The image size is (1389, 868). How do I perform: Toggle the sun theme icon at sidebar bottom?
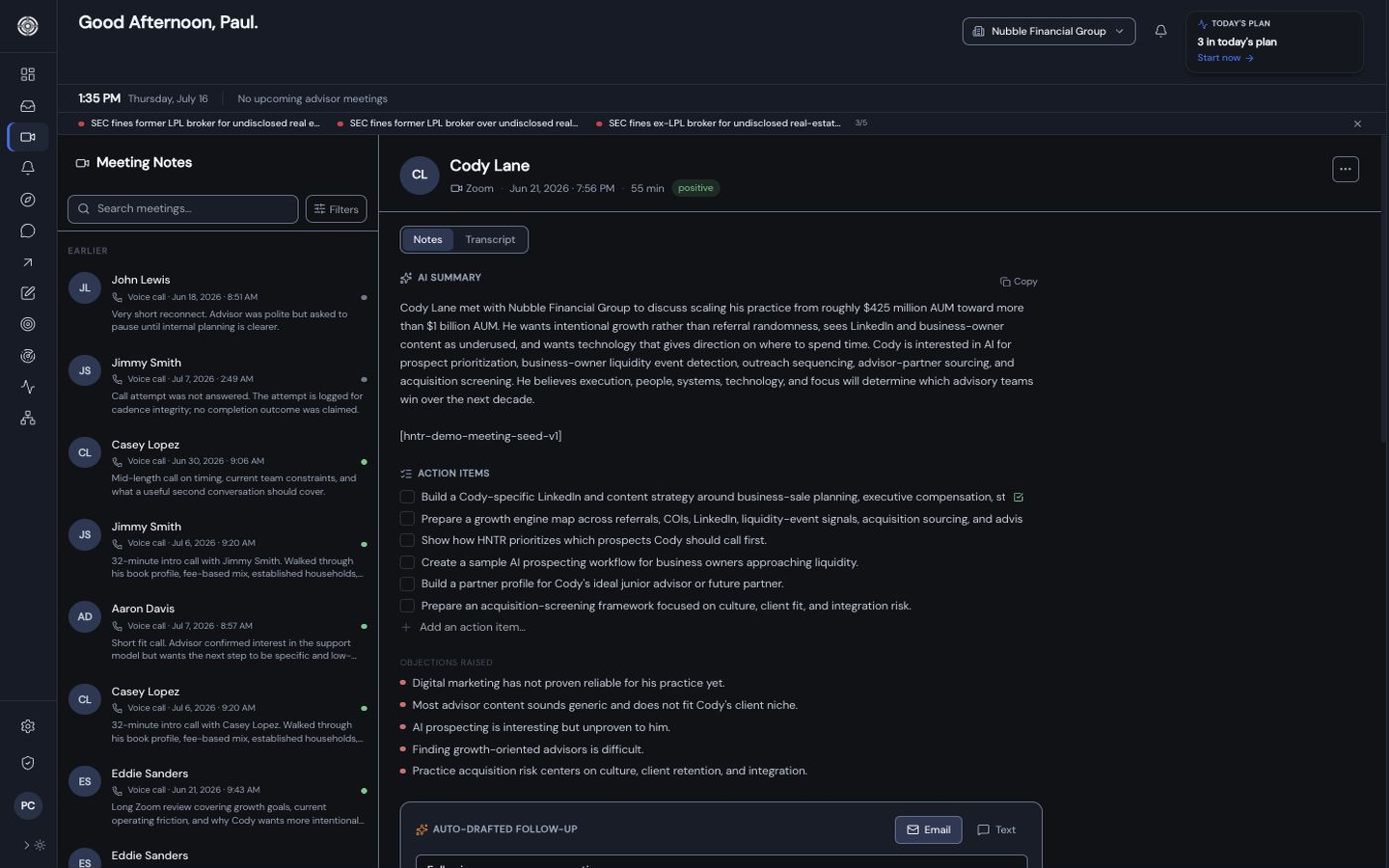[x=40, y=845]
